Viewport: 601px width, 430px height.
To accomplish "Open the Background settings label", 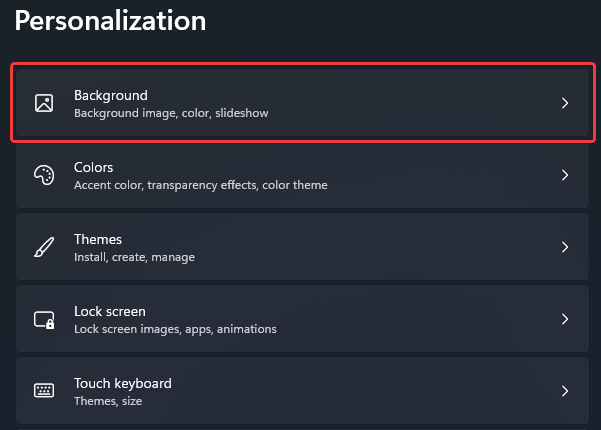I will (x=111, y=95).
